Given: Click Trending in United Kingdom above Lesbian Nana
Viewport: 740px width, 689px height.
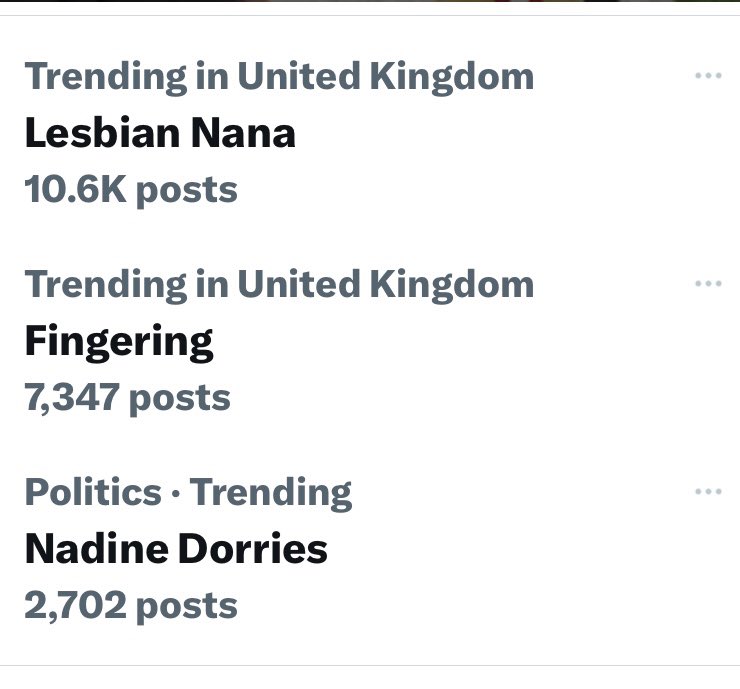Looking at the screenshot, I should point(279,77).
